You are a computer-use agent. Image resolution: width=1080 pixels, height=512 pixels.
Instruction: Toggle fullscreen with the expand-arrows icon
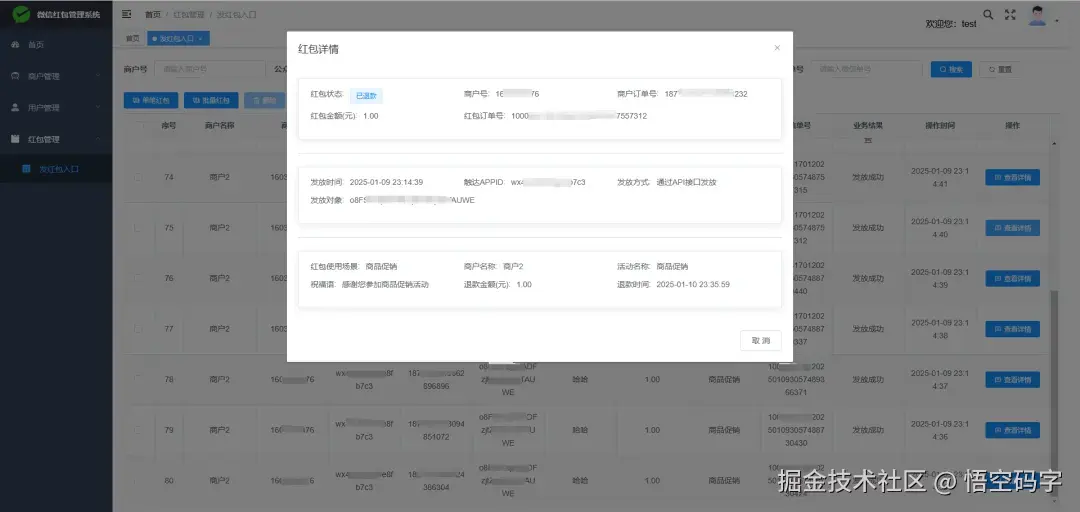click(x=1010, y=14)
